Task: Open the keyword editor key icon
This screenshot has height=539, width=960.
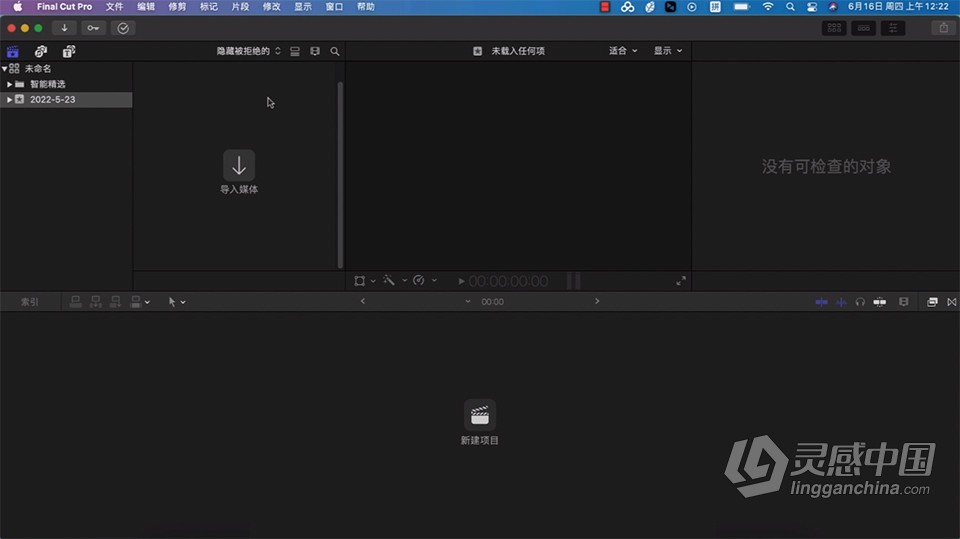Action: tap(93, 28)
